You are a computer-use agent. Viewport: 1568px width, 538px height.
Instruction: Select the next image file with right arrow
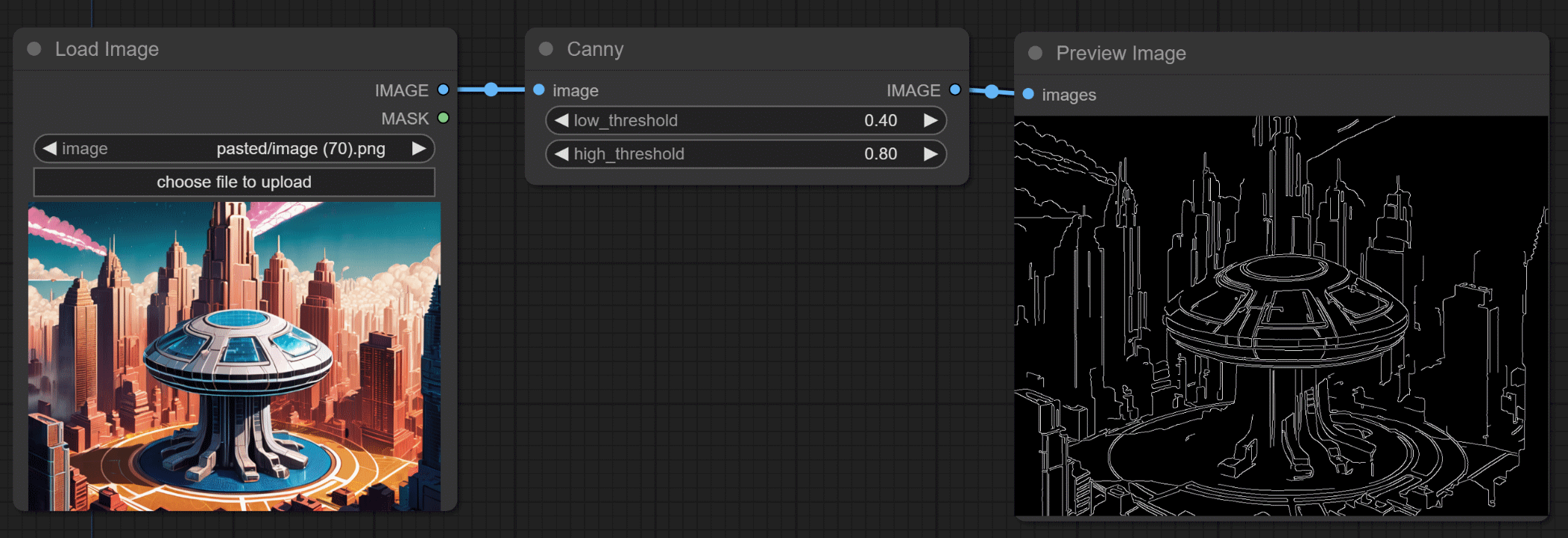pyautogui.click(x=418, y=148)
